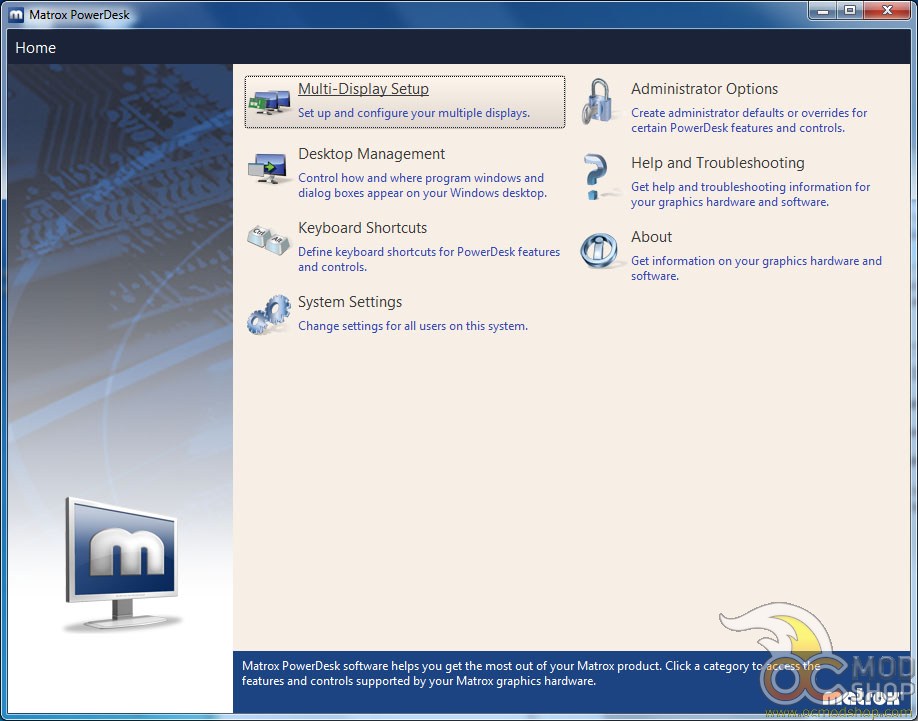Screen dimensions: 918x721
Task: Click the Home navigation label
Action: [35, 48]
